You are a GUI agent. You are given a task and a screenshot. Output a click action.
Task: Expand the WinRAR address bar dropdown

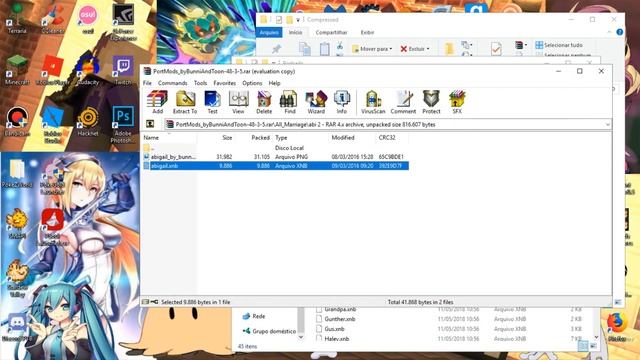pos(607,124)
